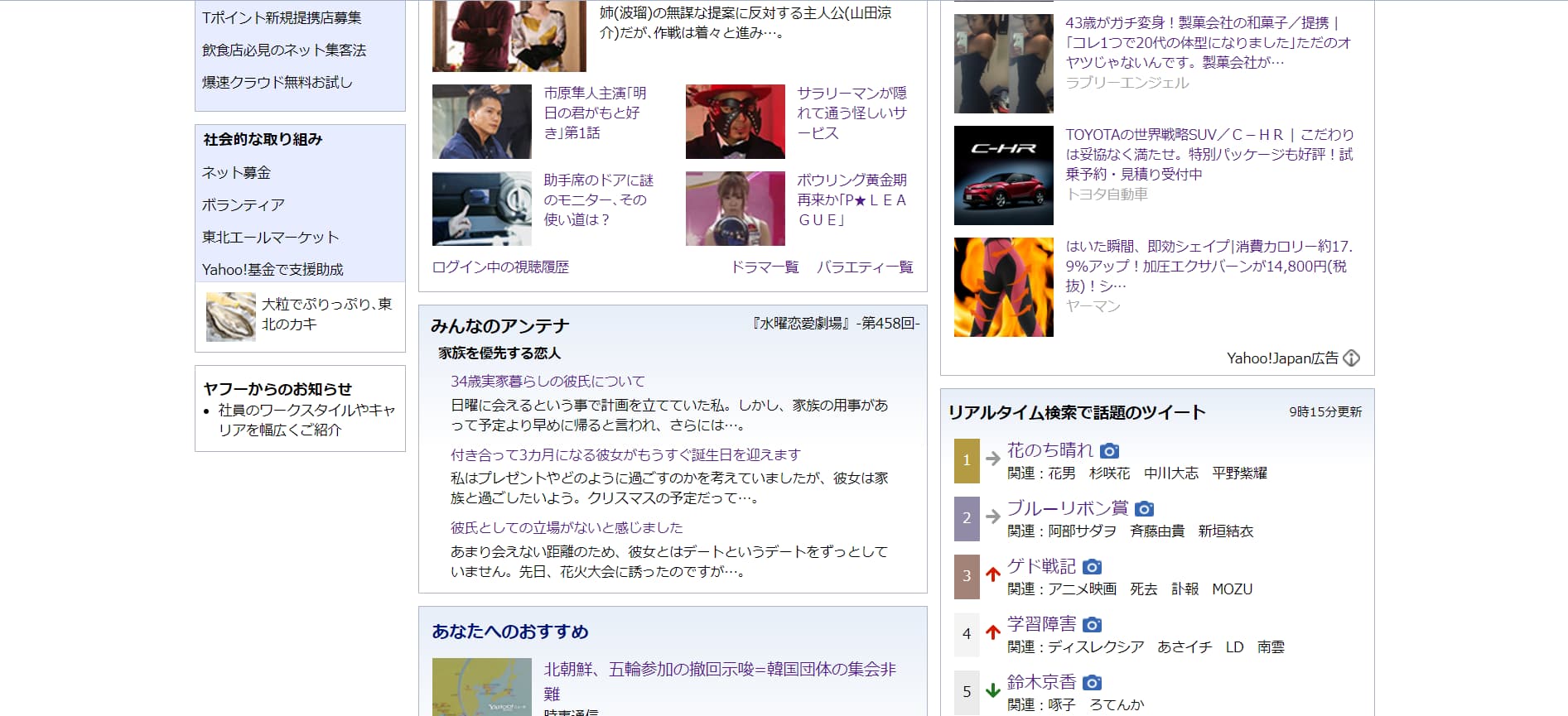1568x716 pixels.
Task: Click the North Korea map news thumbnail
Action: pos(482,687)
